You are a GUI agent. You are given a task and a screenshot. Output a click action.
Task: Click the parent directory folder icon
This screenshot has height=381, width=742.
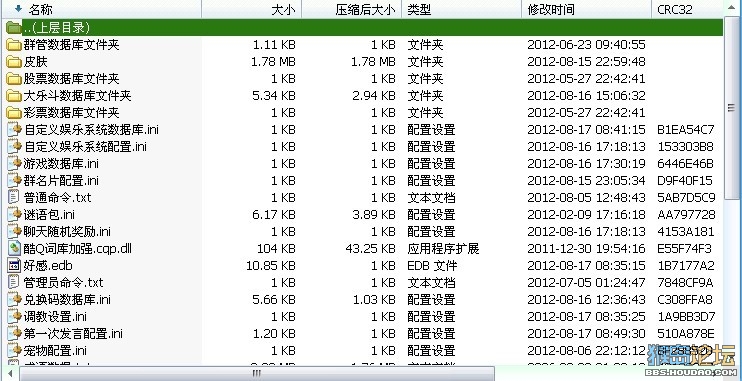coord(14,27)
